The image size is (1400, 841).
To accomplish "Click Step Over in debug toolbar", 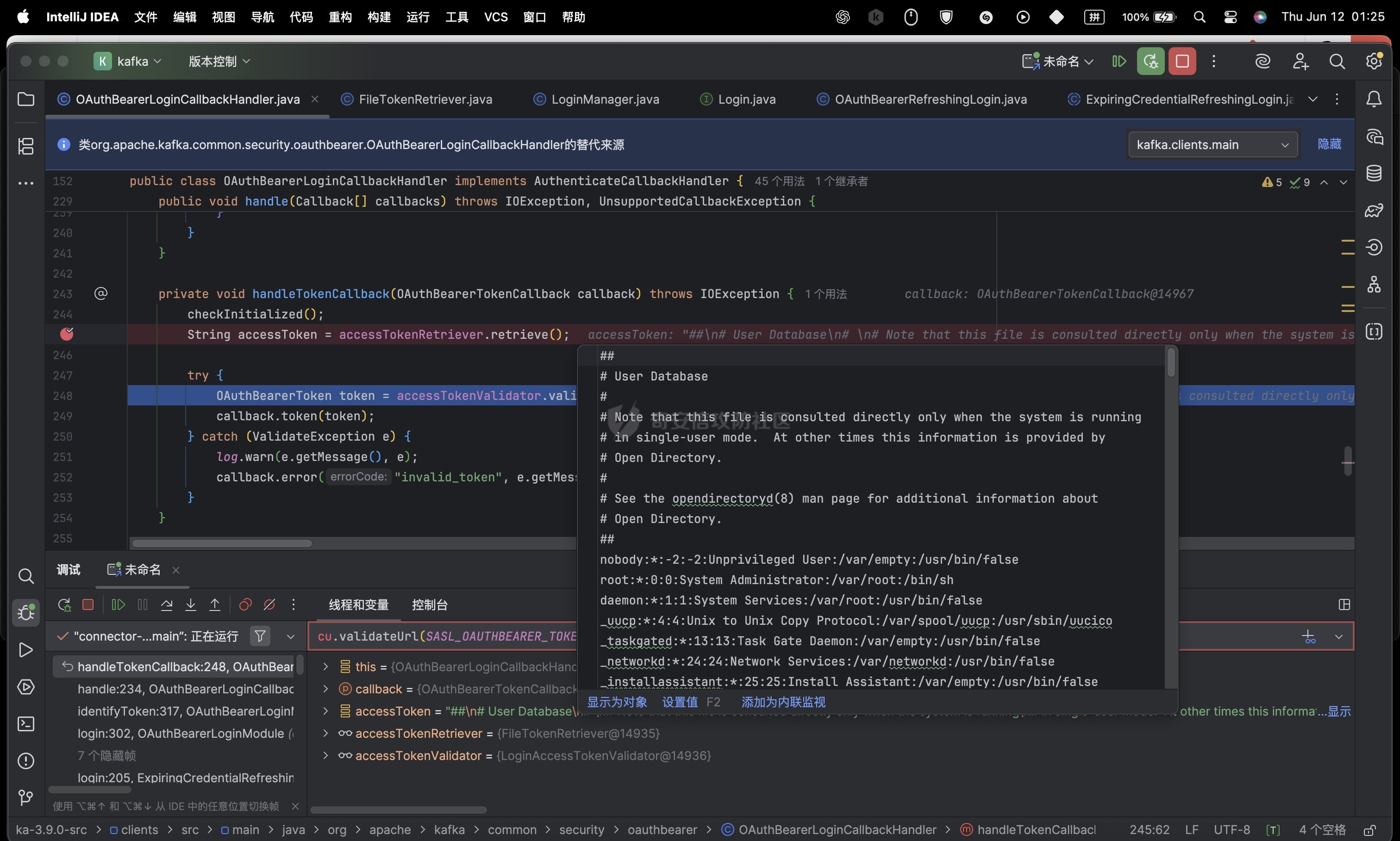I will 167,604.
